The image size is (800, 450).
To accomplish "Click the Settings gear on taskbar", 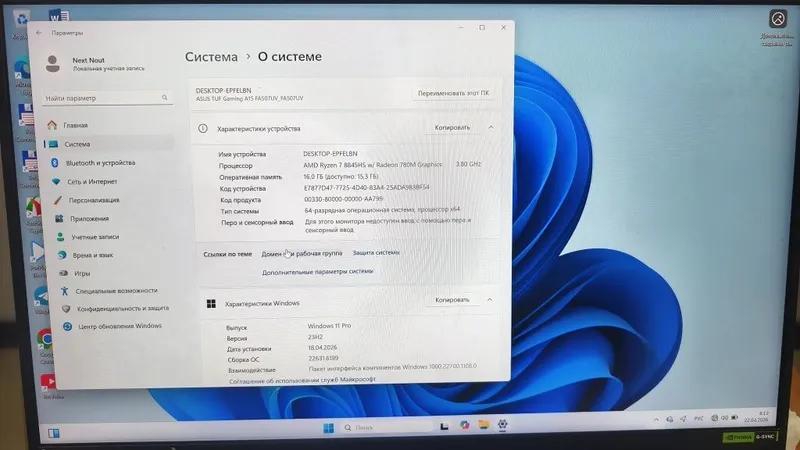I will (x=503, y=424).
